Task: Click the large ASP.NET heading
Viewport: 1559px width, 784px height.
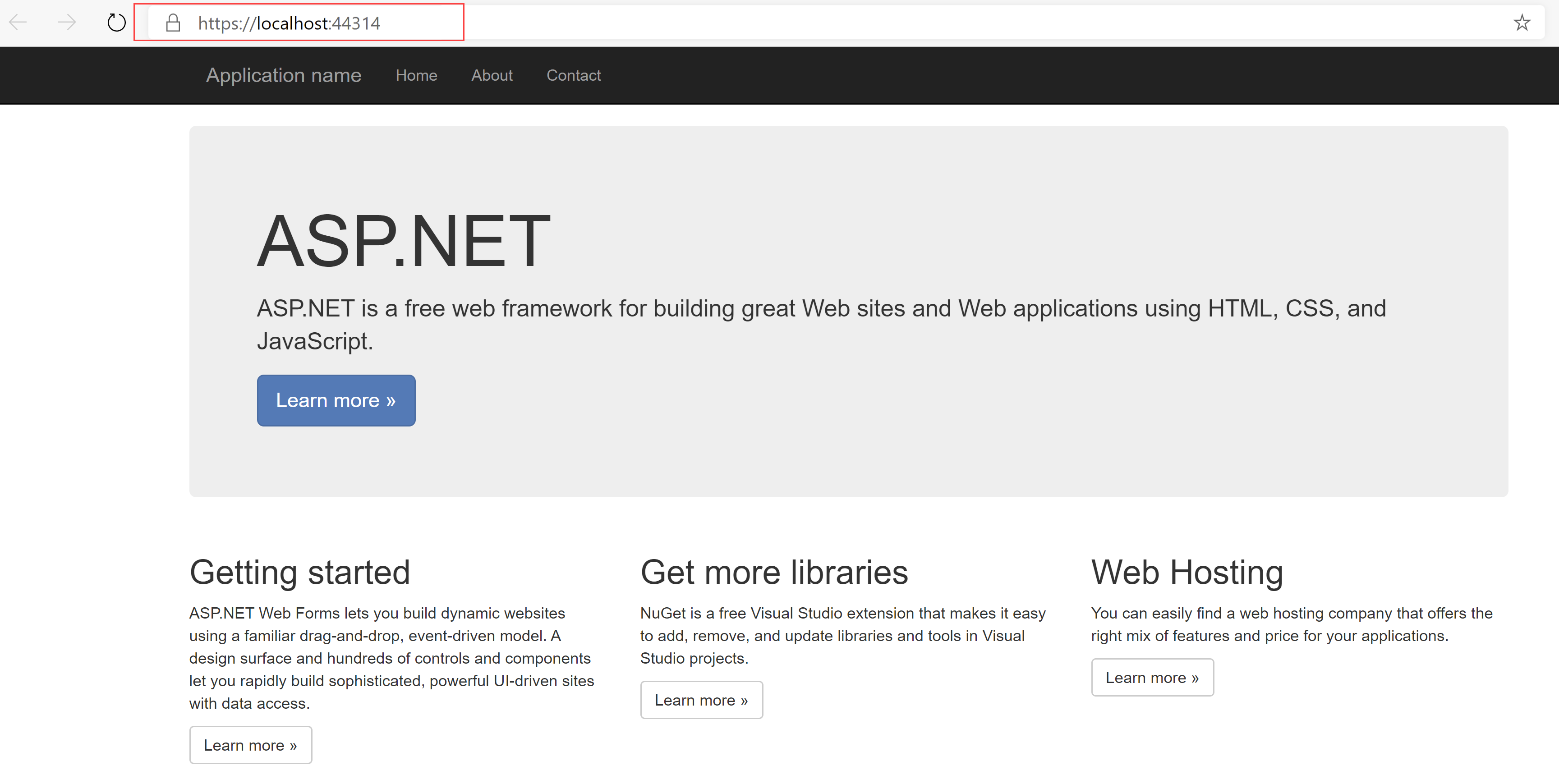Action: (404, 241)
